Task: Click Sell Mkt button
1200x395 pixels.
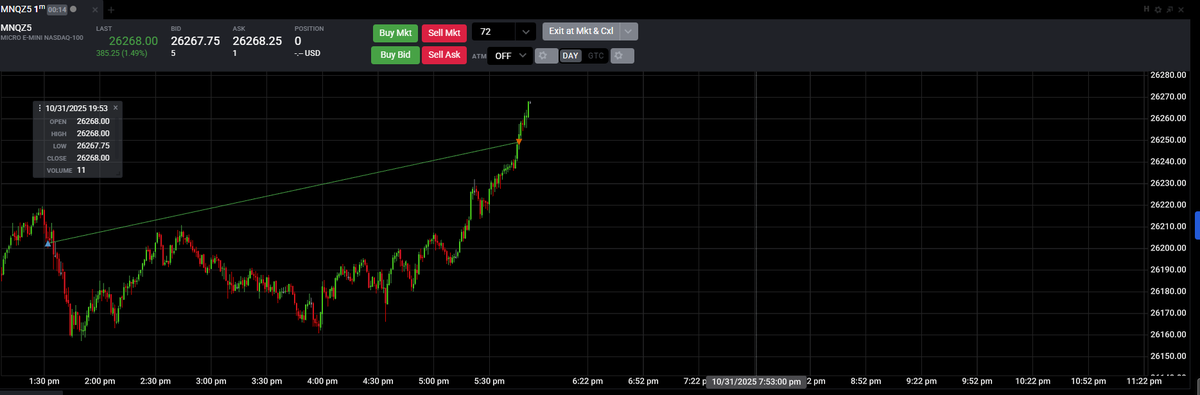Action: pyautogui.click(x=444, y=32)
